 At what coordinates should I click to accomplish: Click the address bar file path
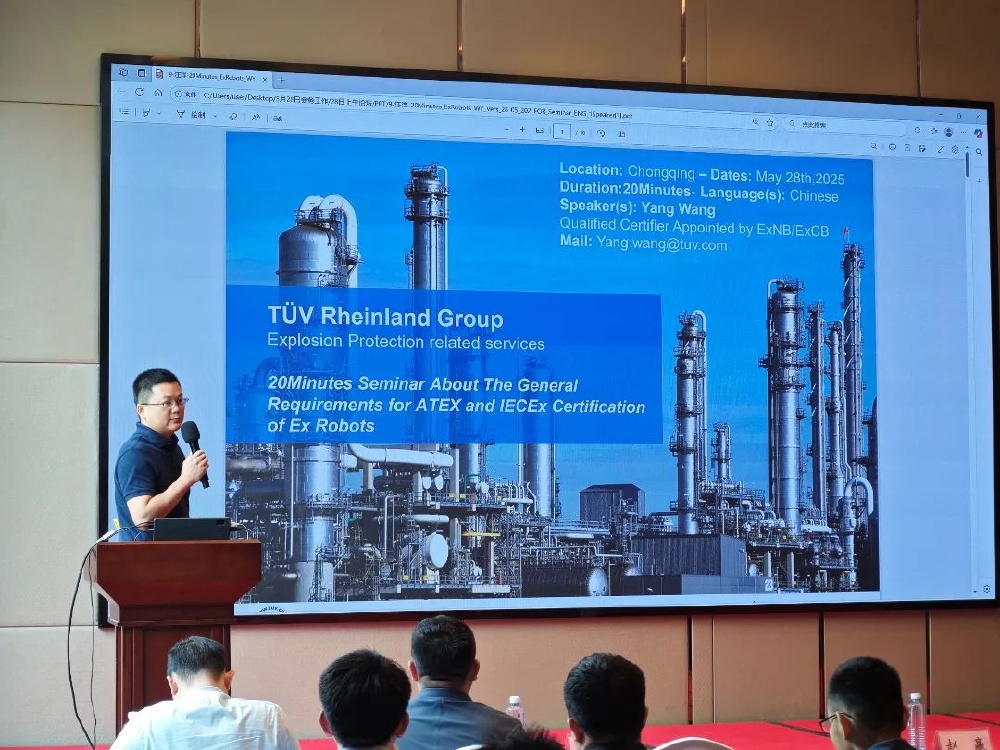pos(418,107)
